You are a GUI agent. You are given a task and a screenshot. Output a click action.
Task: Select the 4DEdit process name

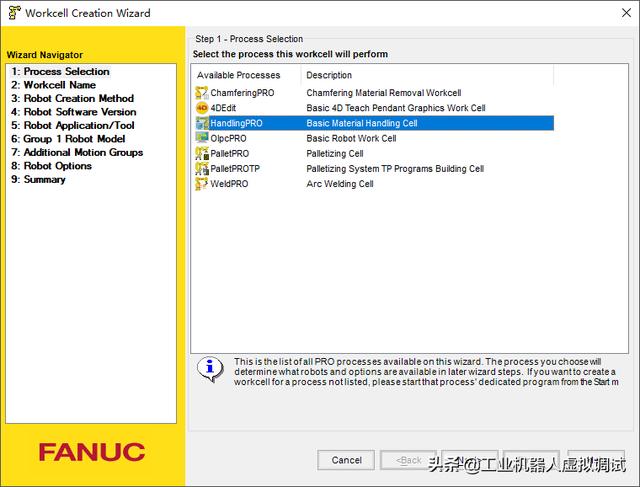coord(223,108)
